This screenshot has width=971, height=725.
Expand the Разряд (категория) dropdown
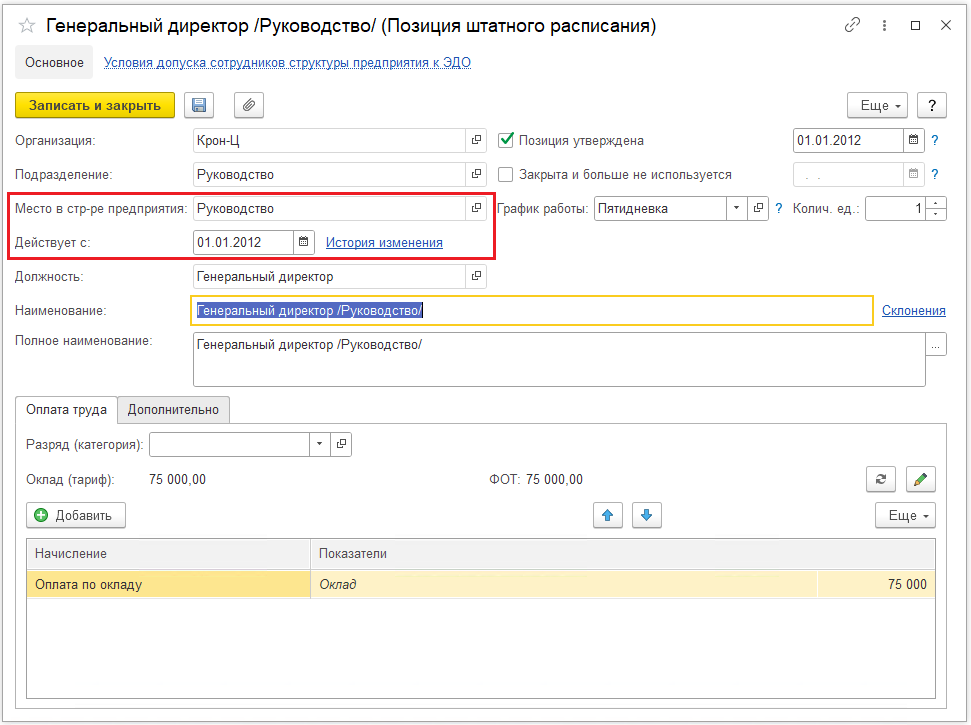pos(320,444)
